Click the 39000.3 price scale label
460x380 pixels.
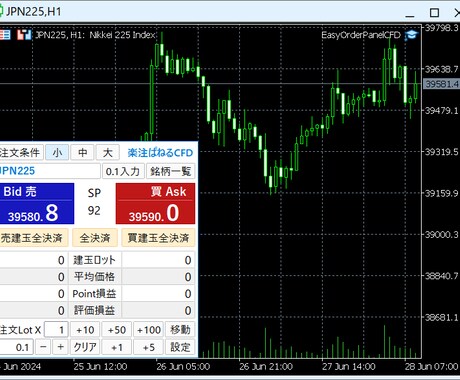pos(442,234)
